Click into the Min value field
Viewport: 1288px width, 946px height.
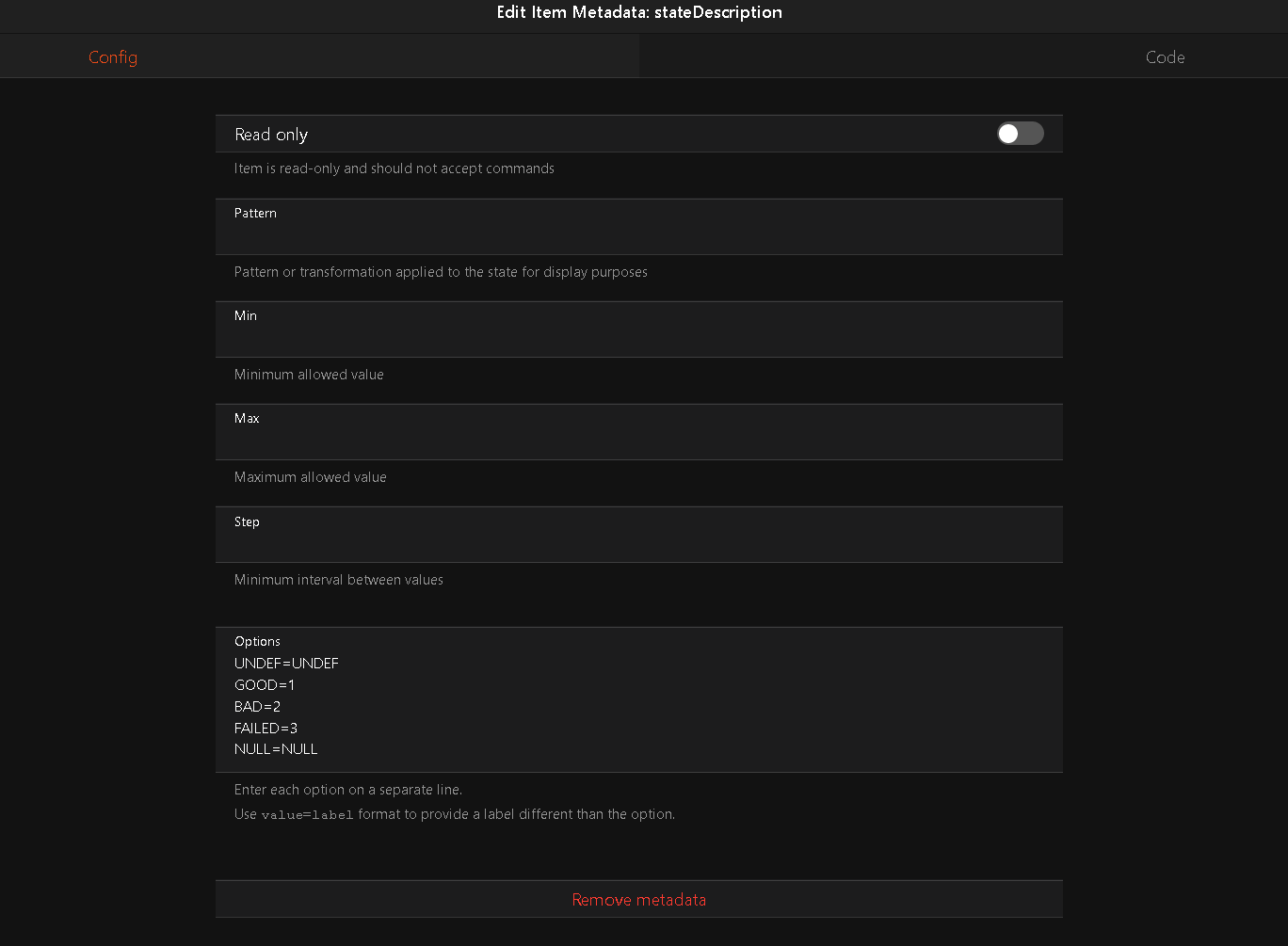638,339
